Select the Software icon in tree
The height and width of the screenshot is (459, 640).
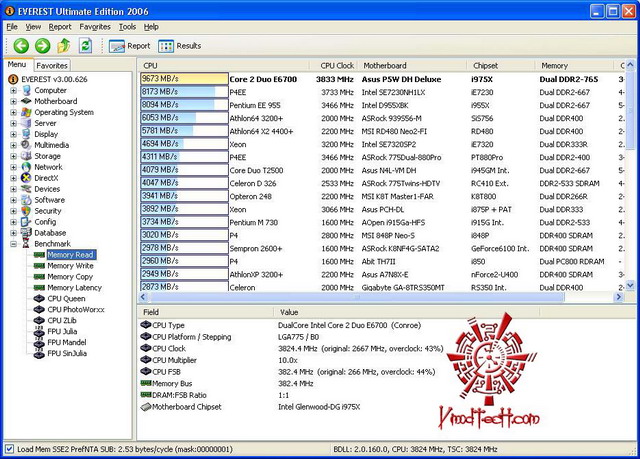tap(27, 200)
